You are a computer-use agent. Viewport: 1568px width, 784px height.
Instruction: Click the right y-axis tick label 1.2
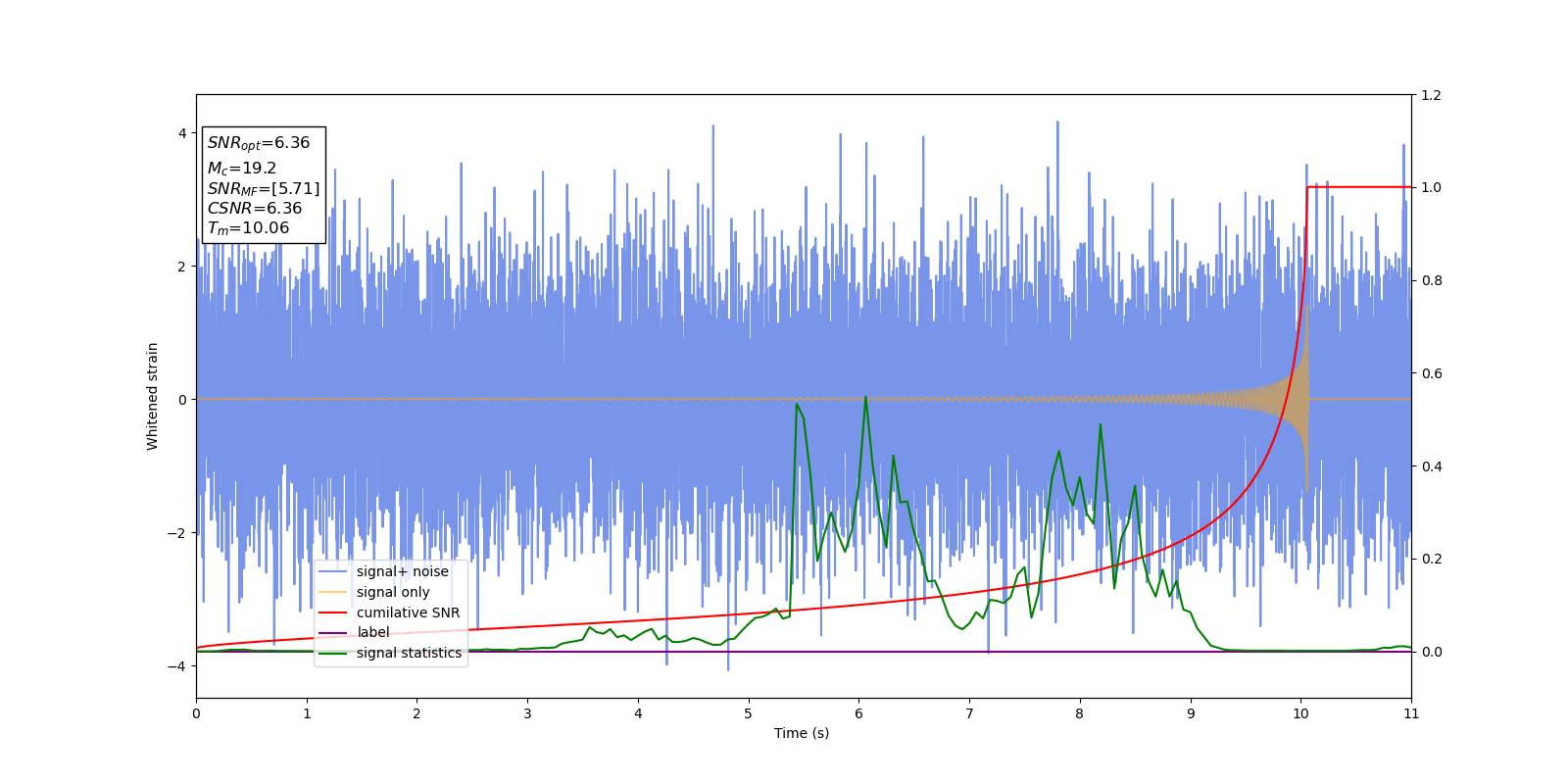coord(1431,95)
